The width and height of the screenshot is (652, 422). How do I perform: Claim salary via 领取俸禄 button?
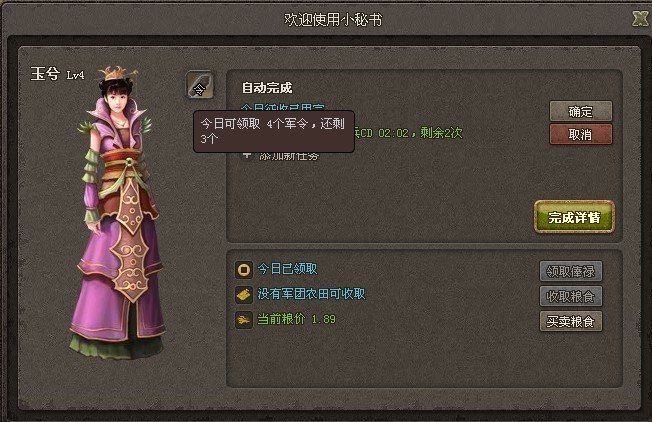coord(570,271)
